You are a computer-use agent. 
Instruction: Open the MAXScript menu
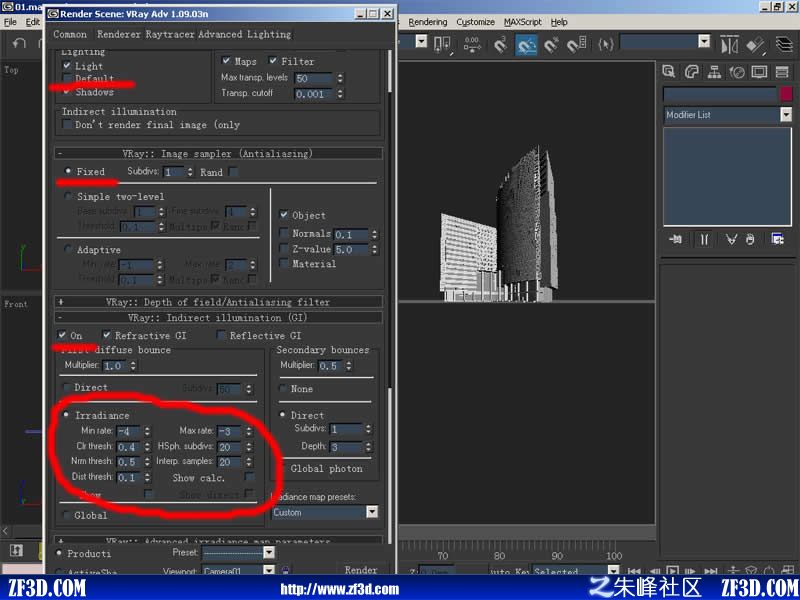tap(522, 22)
